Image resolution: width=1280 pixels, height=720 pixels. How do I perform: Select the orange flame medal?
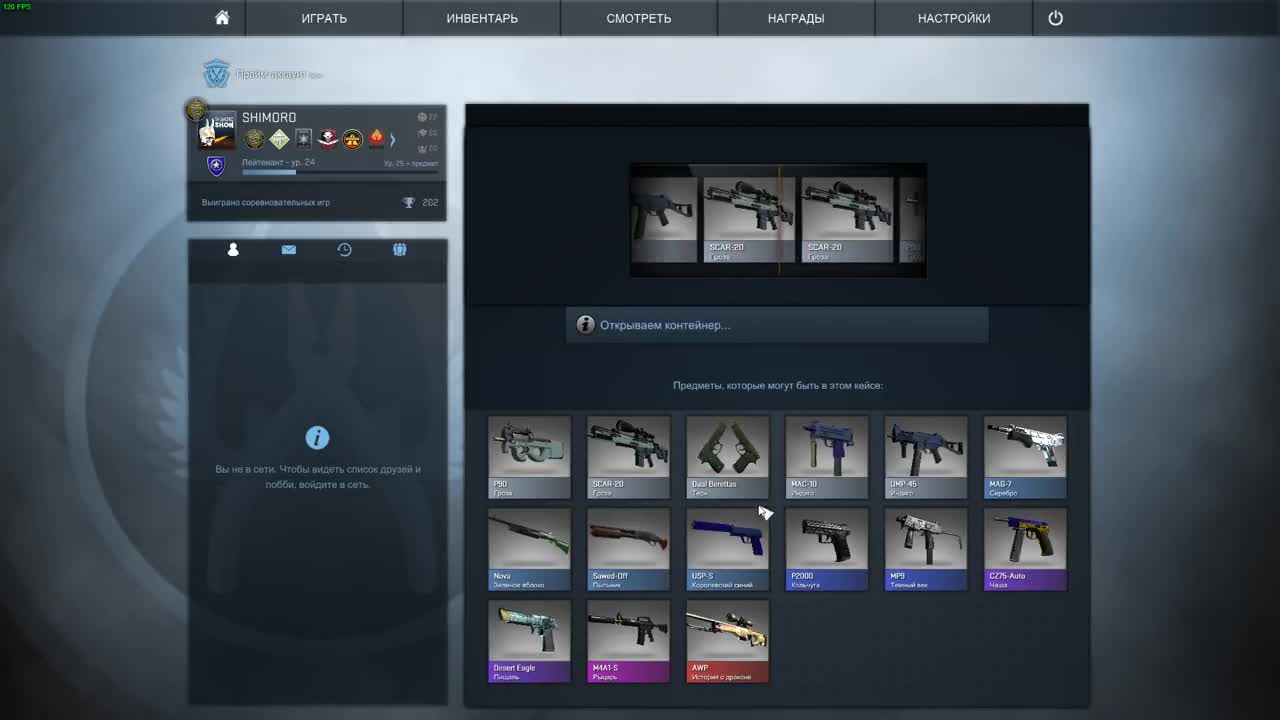pyautogui.click(x=376, y=139)
